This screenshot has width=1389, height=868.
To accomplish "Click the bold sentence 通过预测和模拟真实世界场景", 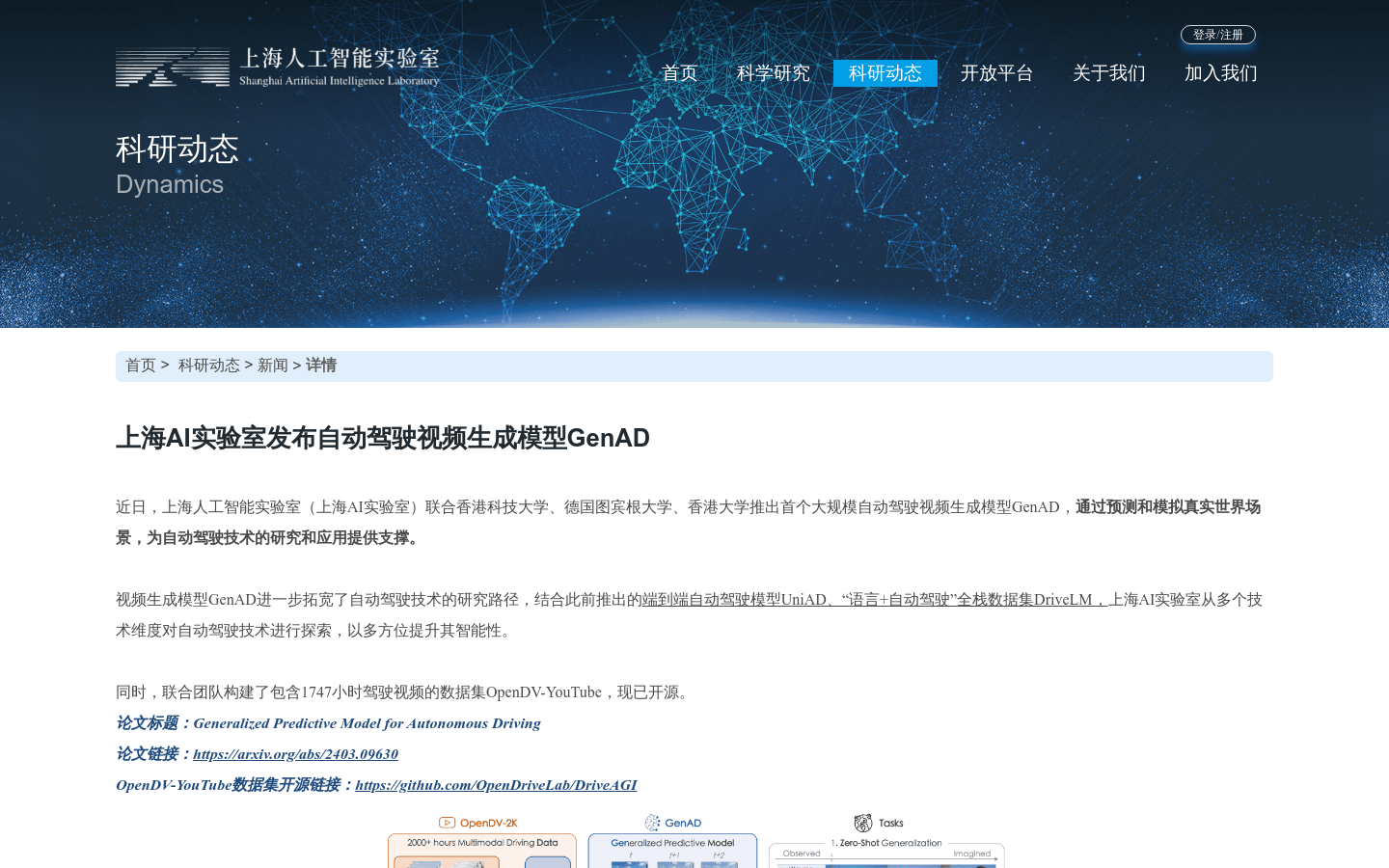I will pos(688,523).
